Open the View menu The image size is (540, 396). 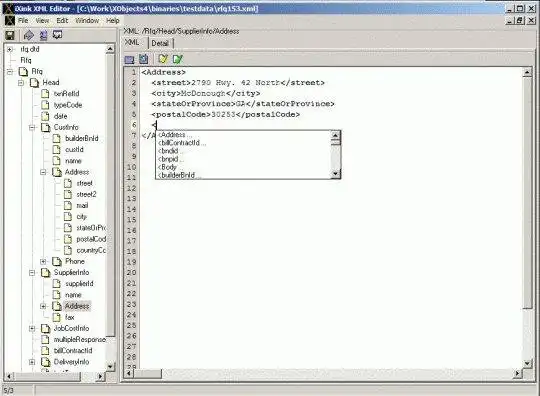42,20
